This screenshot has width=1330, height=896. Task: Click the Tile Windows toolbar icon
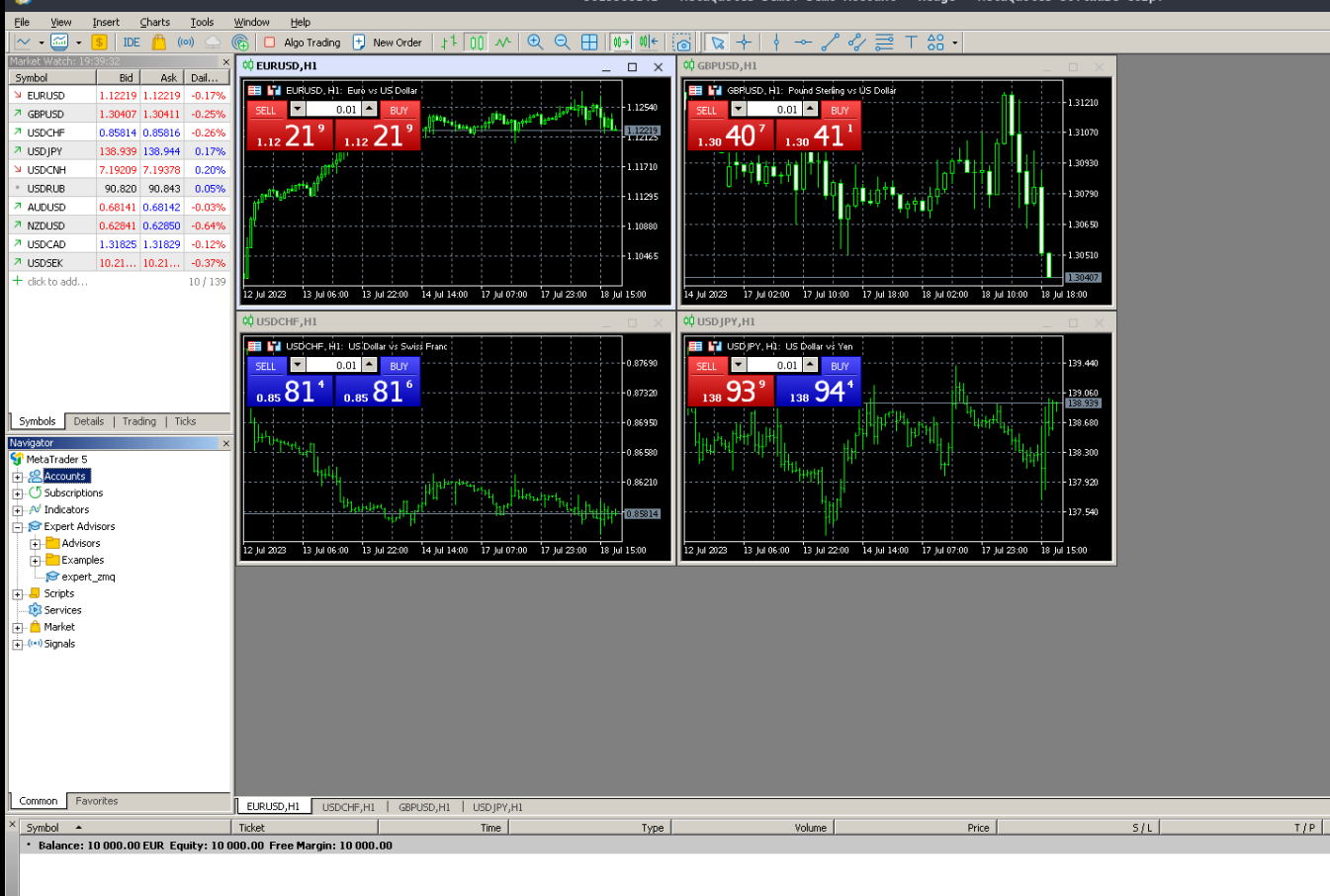(x=588, y=43)
